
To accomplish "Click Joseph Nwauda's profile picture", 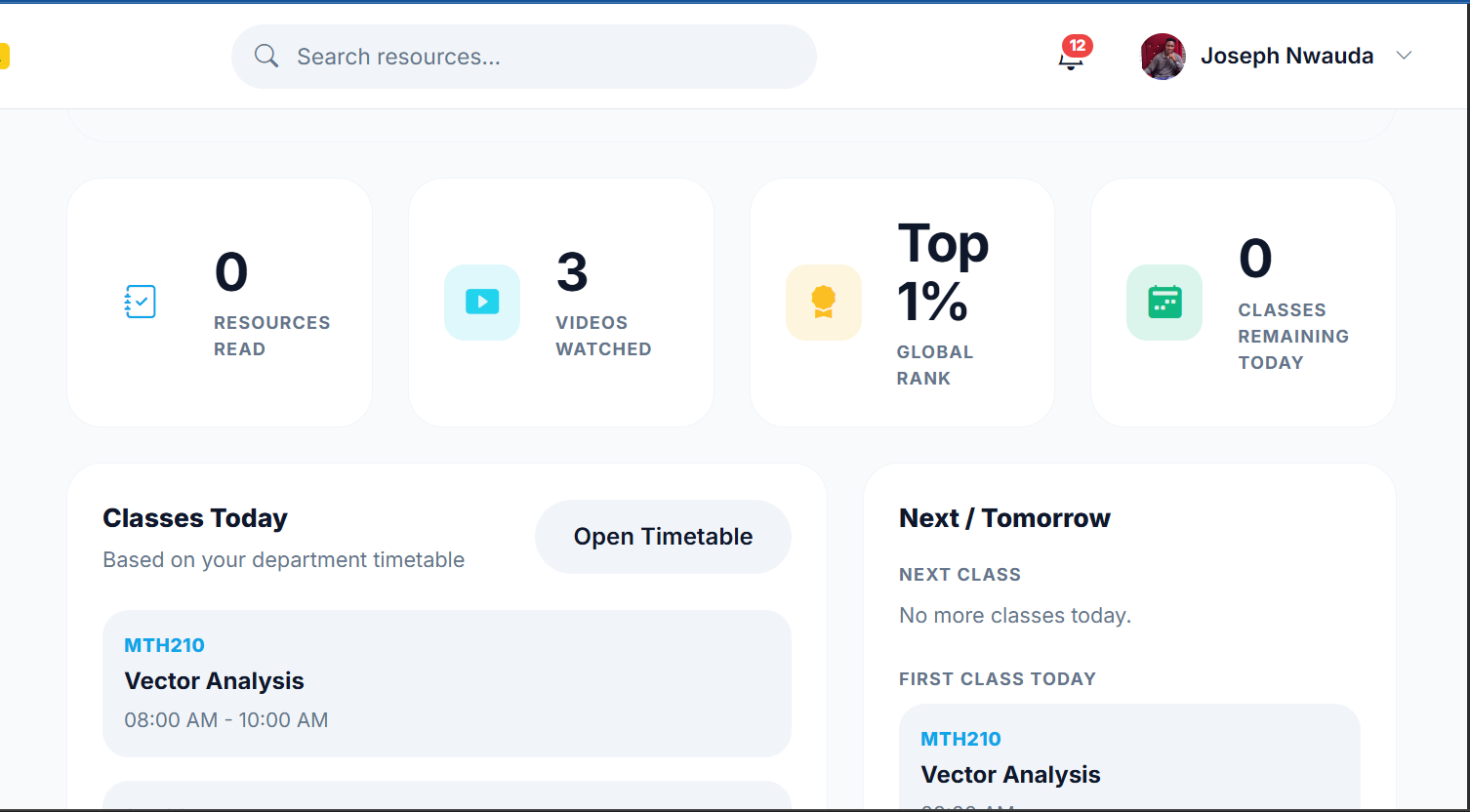I will coord(1163,56).
